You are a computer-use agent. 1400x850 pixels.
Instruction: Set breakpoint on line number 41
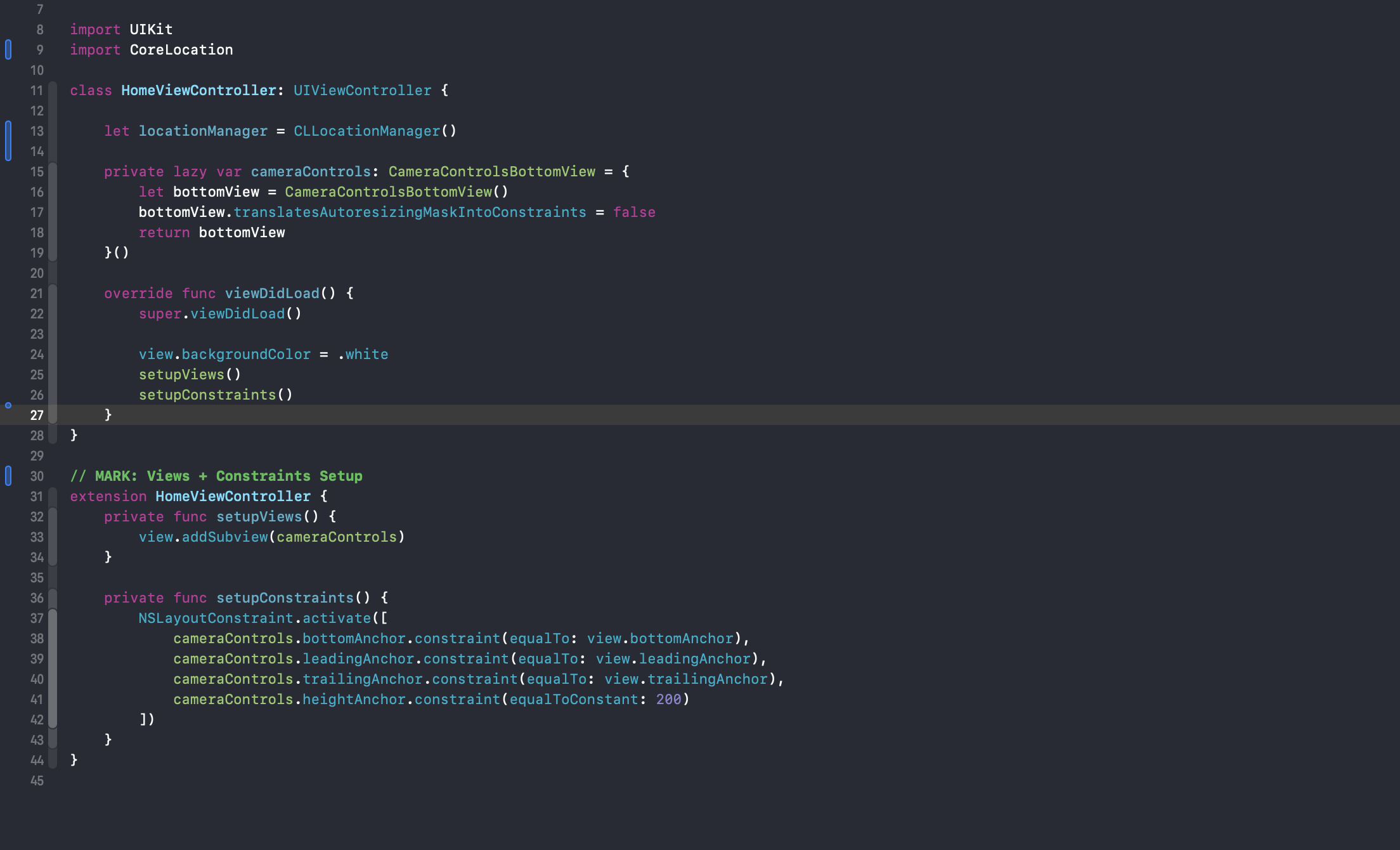click(37, 699)
